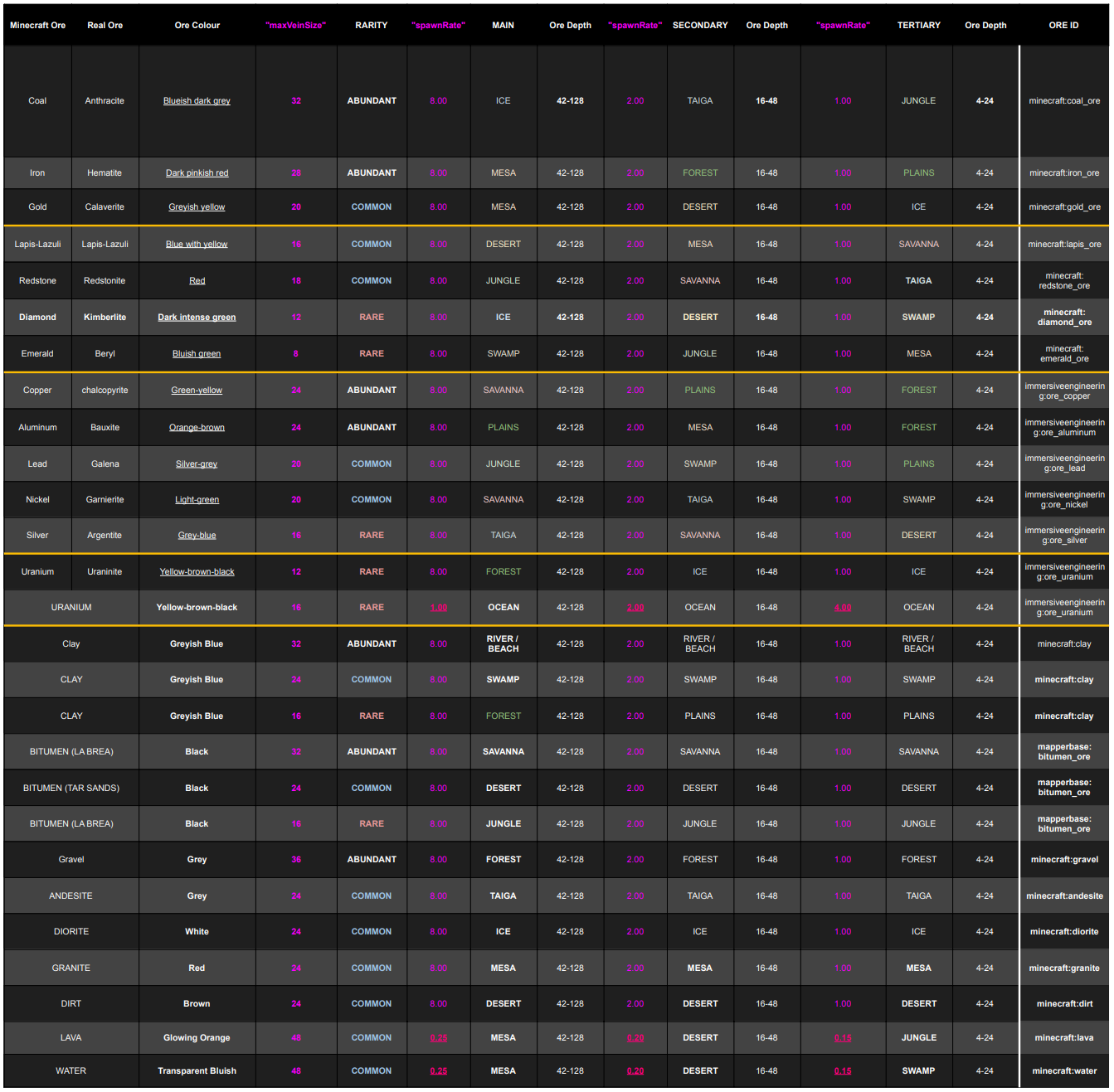Click the ORE ID column header
This screenshot has height=1092, width=1114.
[x=1063, y=26]
